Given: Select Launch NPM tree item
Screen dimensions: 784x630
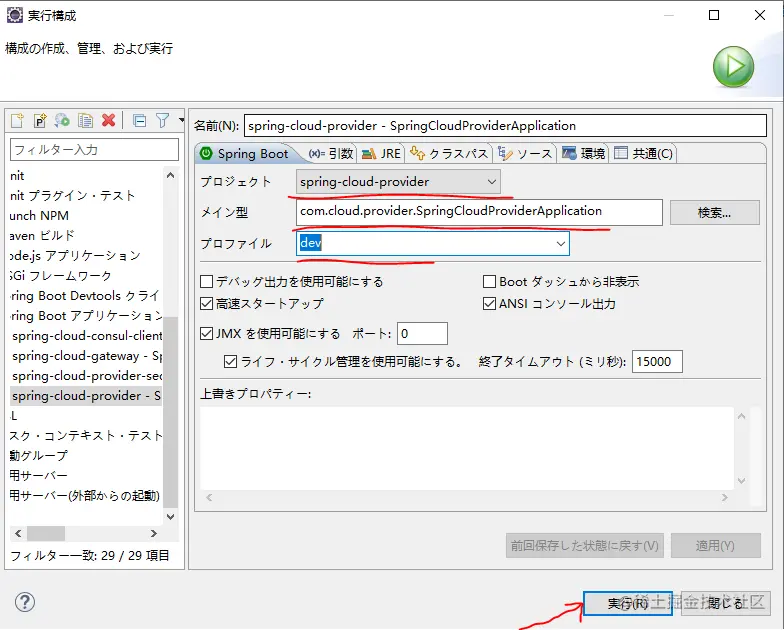Looking at the screenshot, I should pos(40,216).
